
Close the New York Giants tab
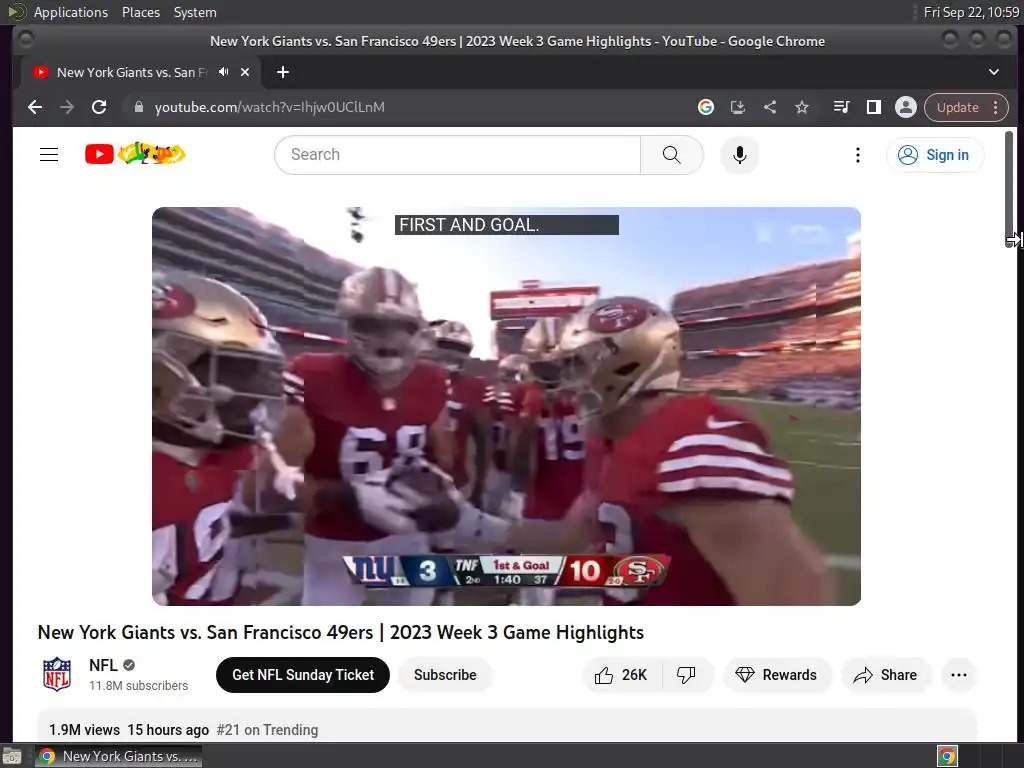pos(245,72)
